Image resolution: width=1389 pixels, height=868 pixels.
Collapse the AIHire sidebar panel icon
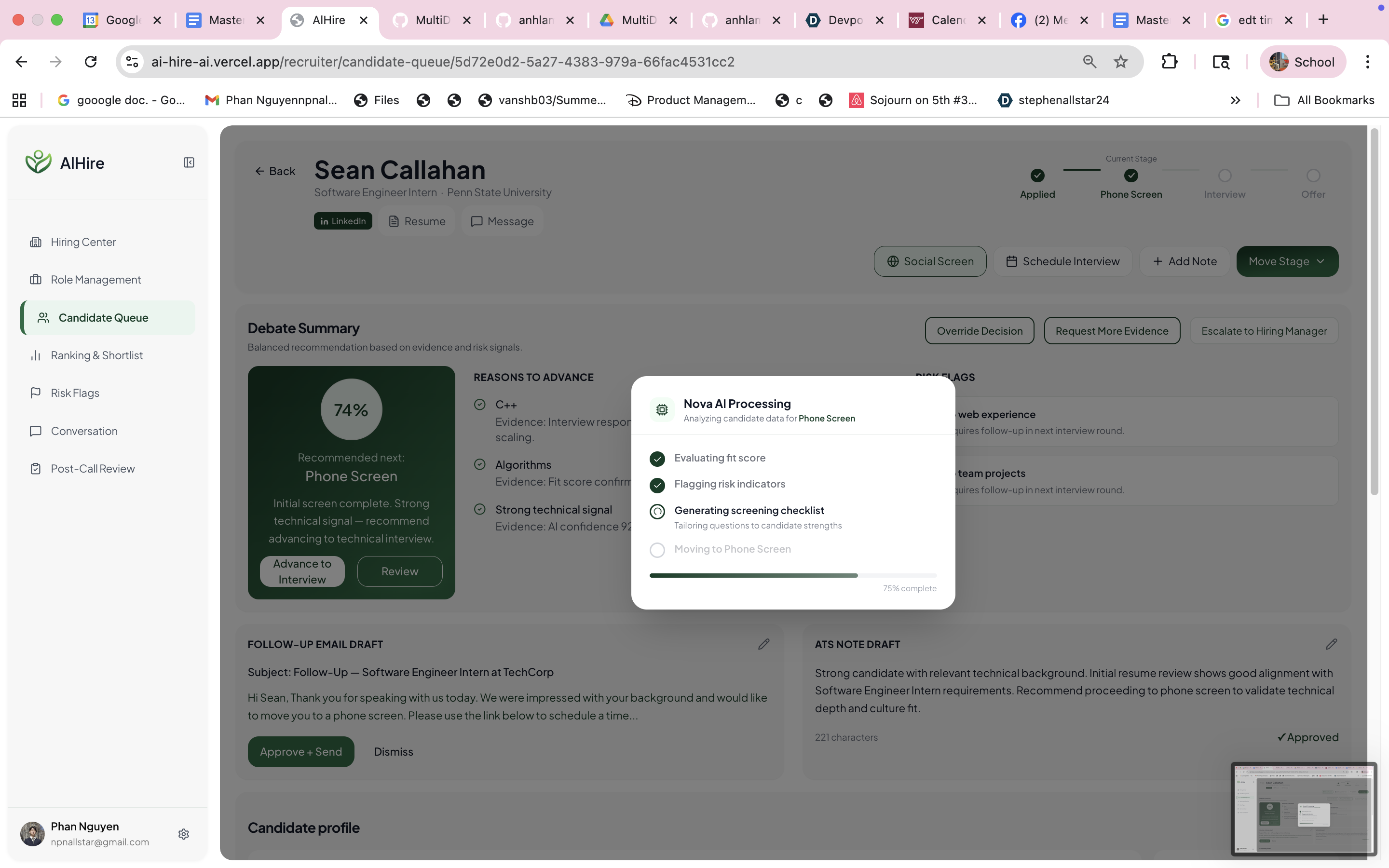click(189, 163)
